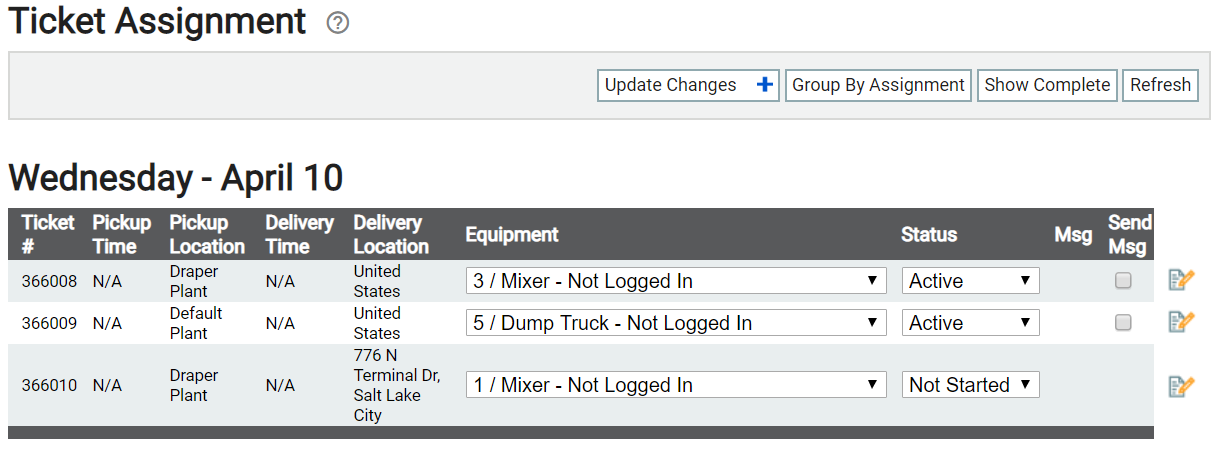Refresh the ticket list
The height and width of the screenshot is (450, 1220).
(1160, 85)
